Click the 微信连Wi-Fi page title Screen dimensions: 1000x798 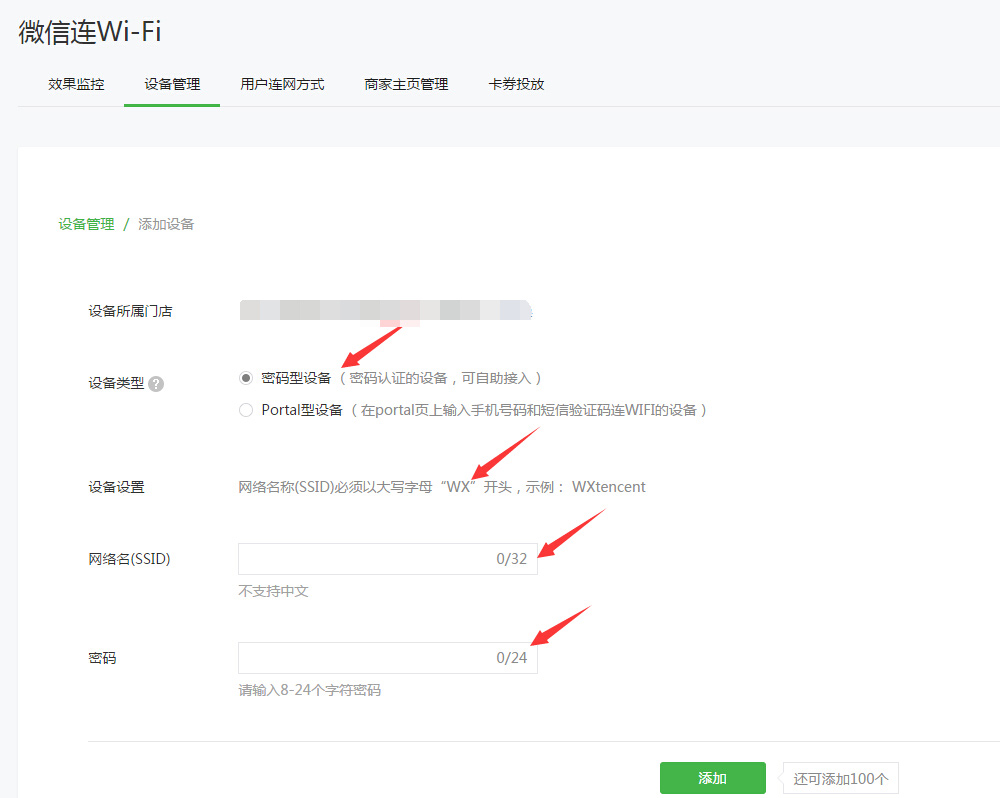tap(90, 31)
